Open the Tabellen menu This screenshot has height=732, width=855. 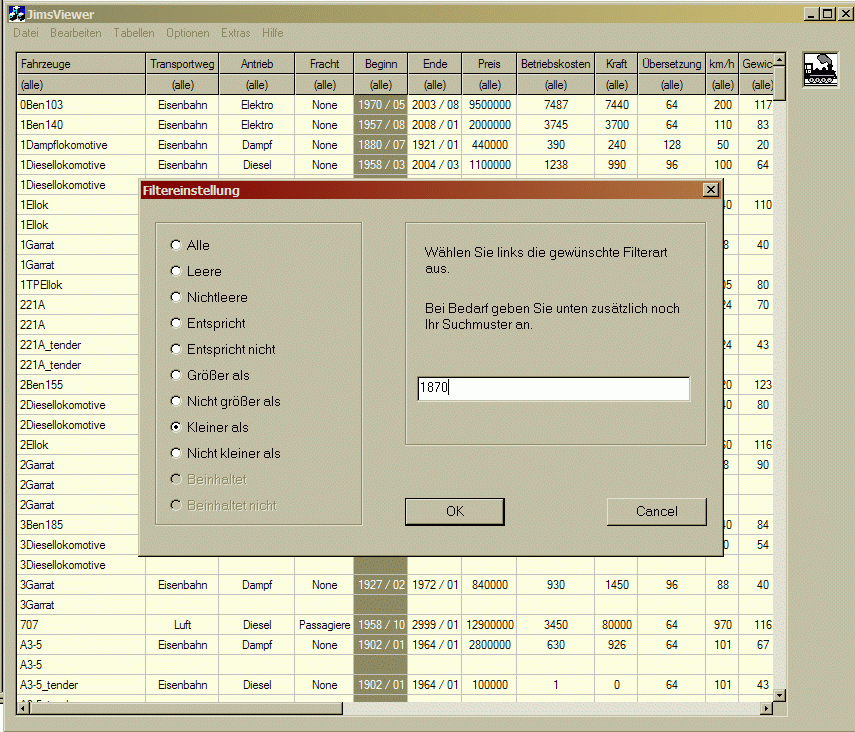[133, 33]
